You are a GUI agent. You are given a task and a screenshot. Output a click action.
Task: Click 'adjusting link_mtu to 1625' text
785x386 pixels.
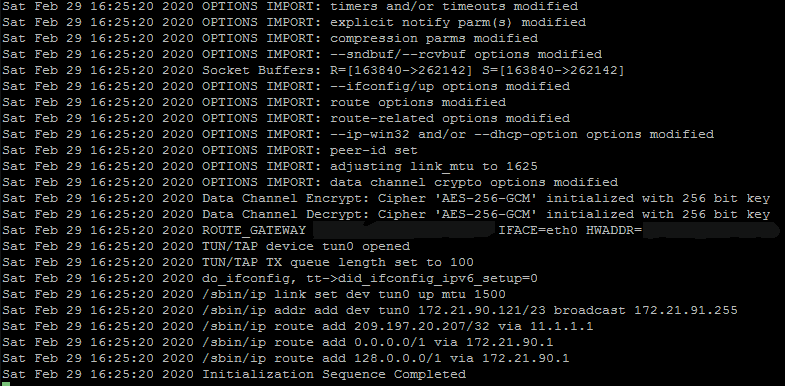point(434,166)
